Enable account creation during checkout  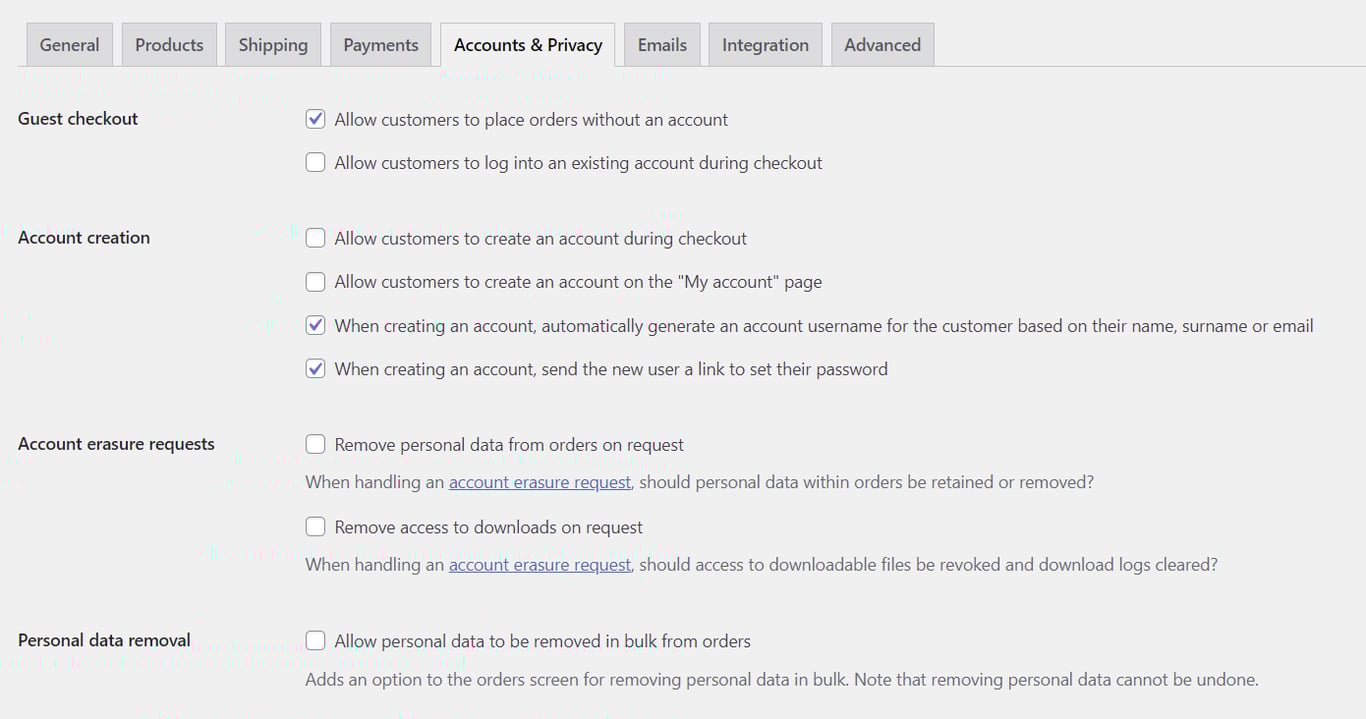315,238
